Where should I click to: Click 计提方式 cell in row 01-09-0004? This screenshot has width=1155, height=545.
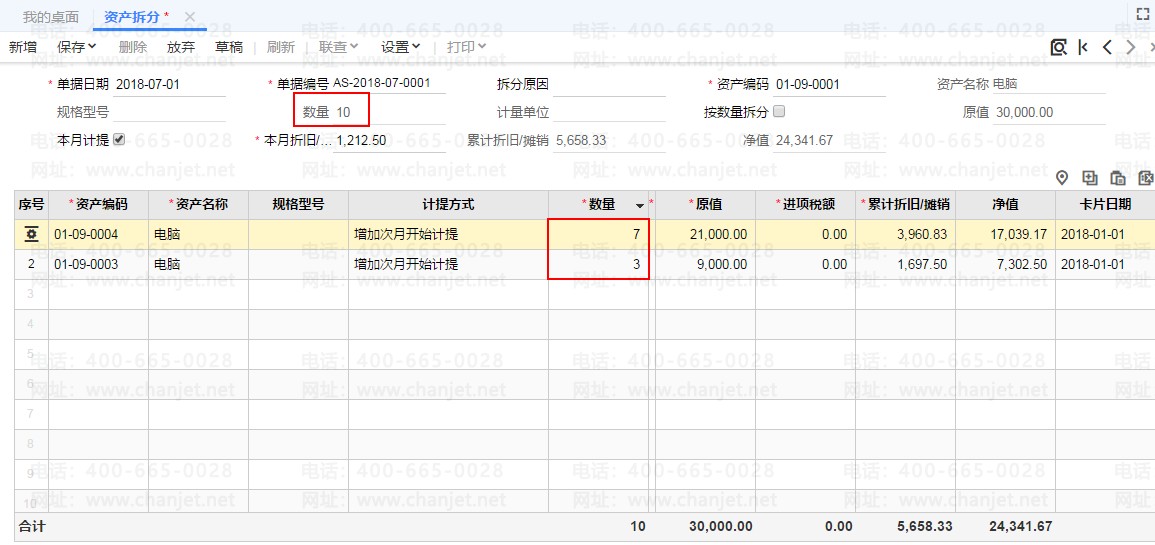tap(449, 234)
